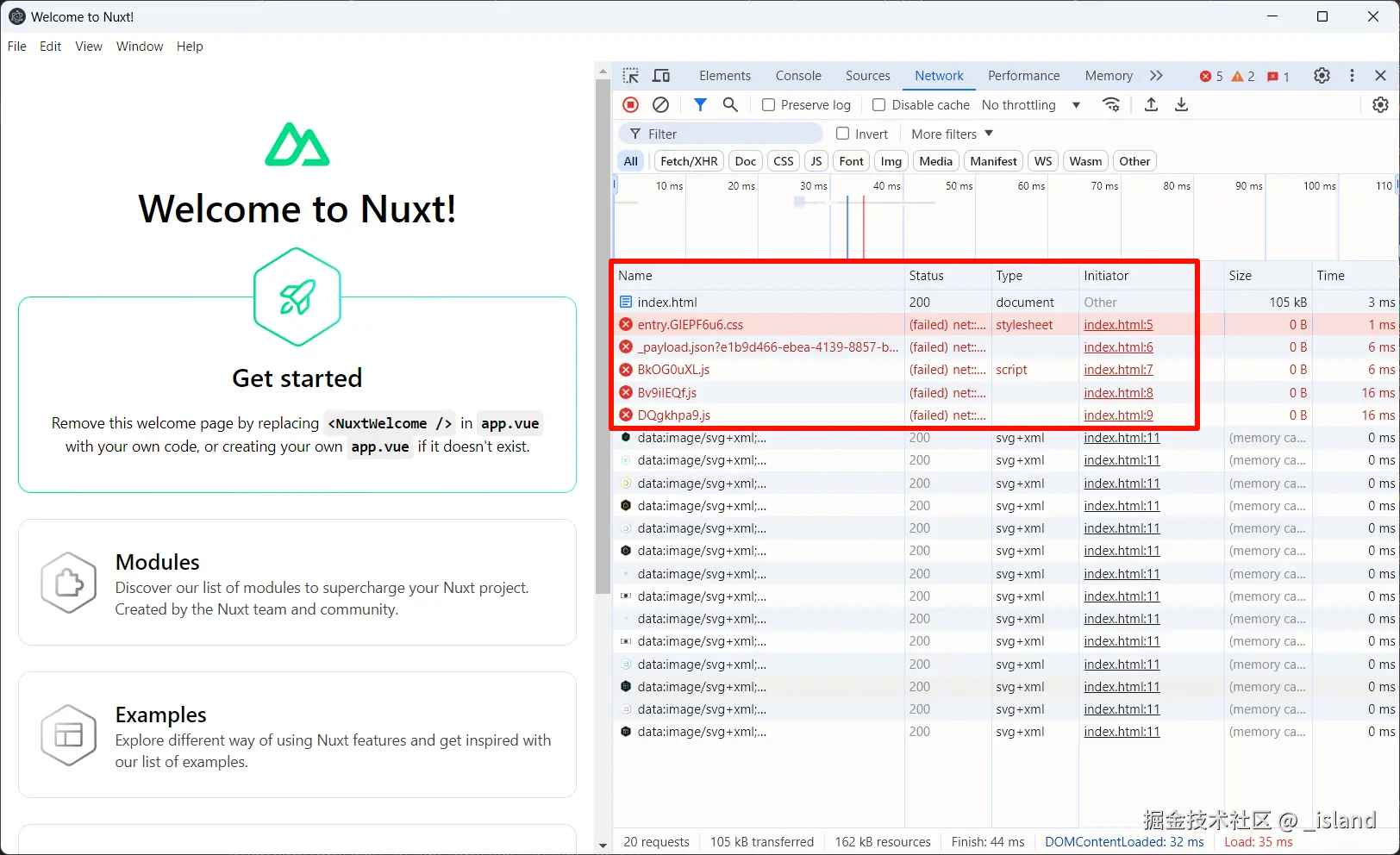Image resolution: width=1400 pixels, height=855 pixels.
Task: Open the index.html:9 initiator link
Action: (x=1118, y=415)
